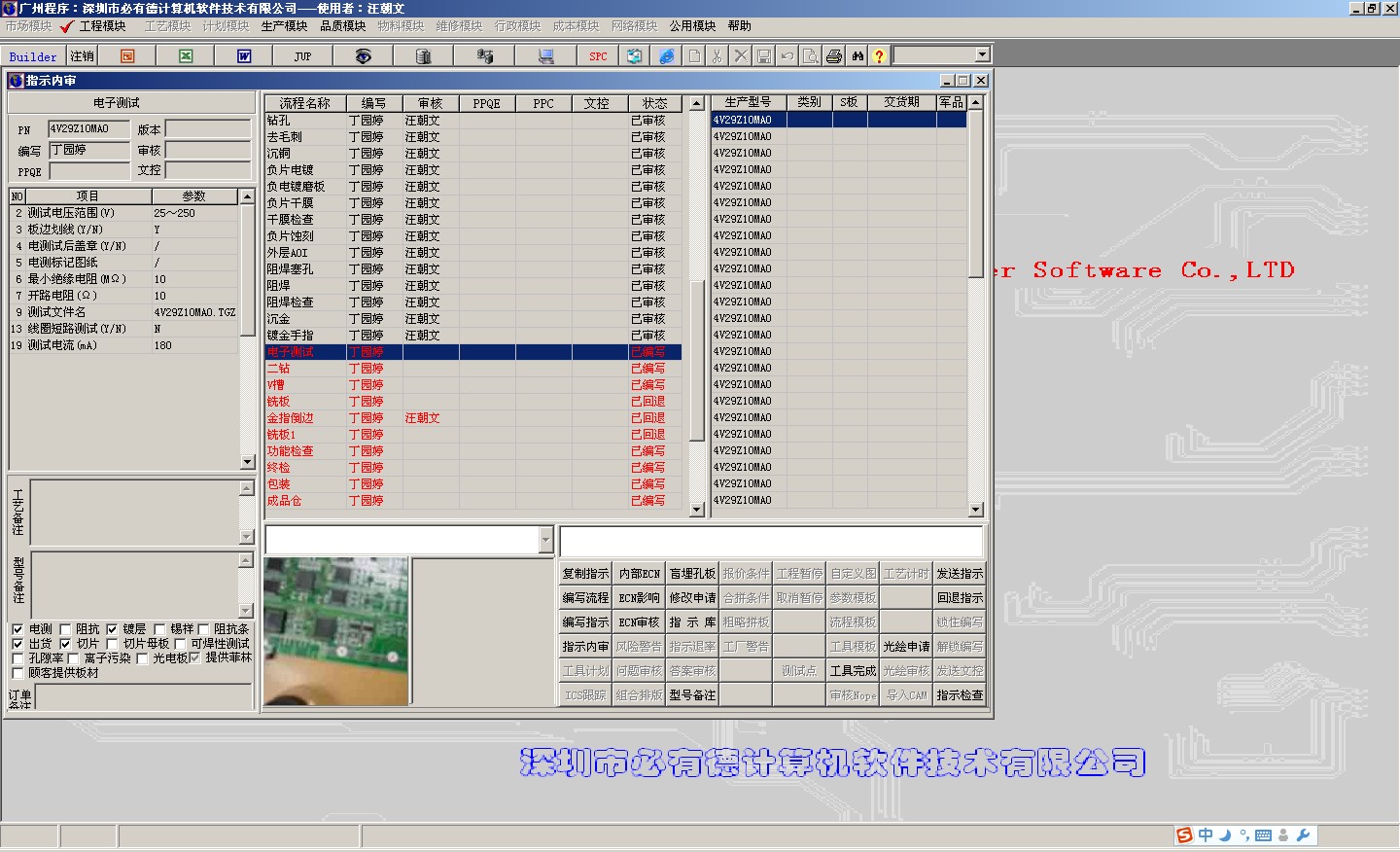Click the floppy disk save icon
This screenshot has width=1400, height=852.
tap(764, 56)
